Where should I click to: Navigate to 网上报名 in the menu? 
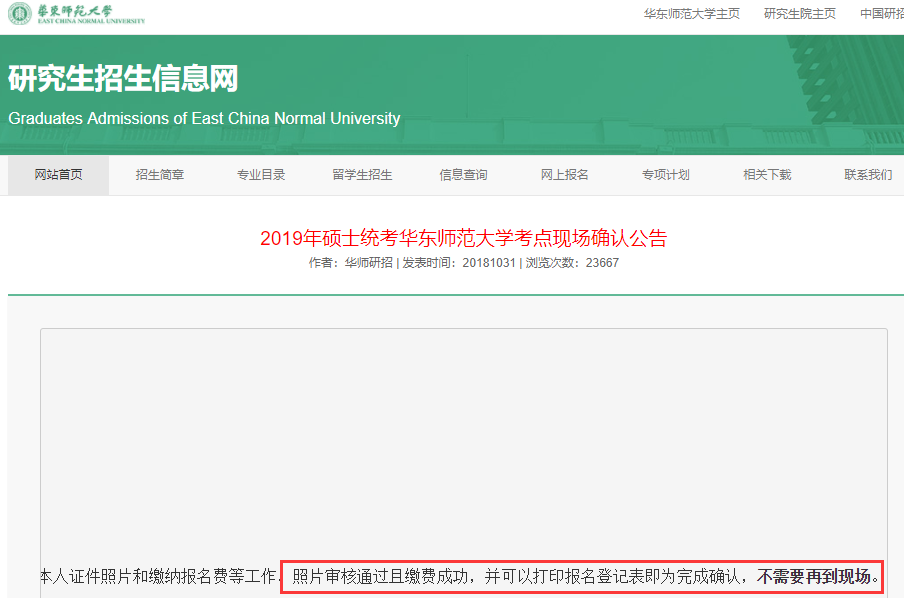(x=565, y=175)
